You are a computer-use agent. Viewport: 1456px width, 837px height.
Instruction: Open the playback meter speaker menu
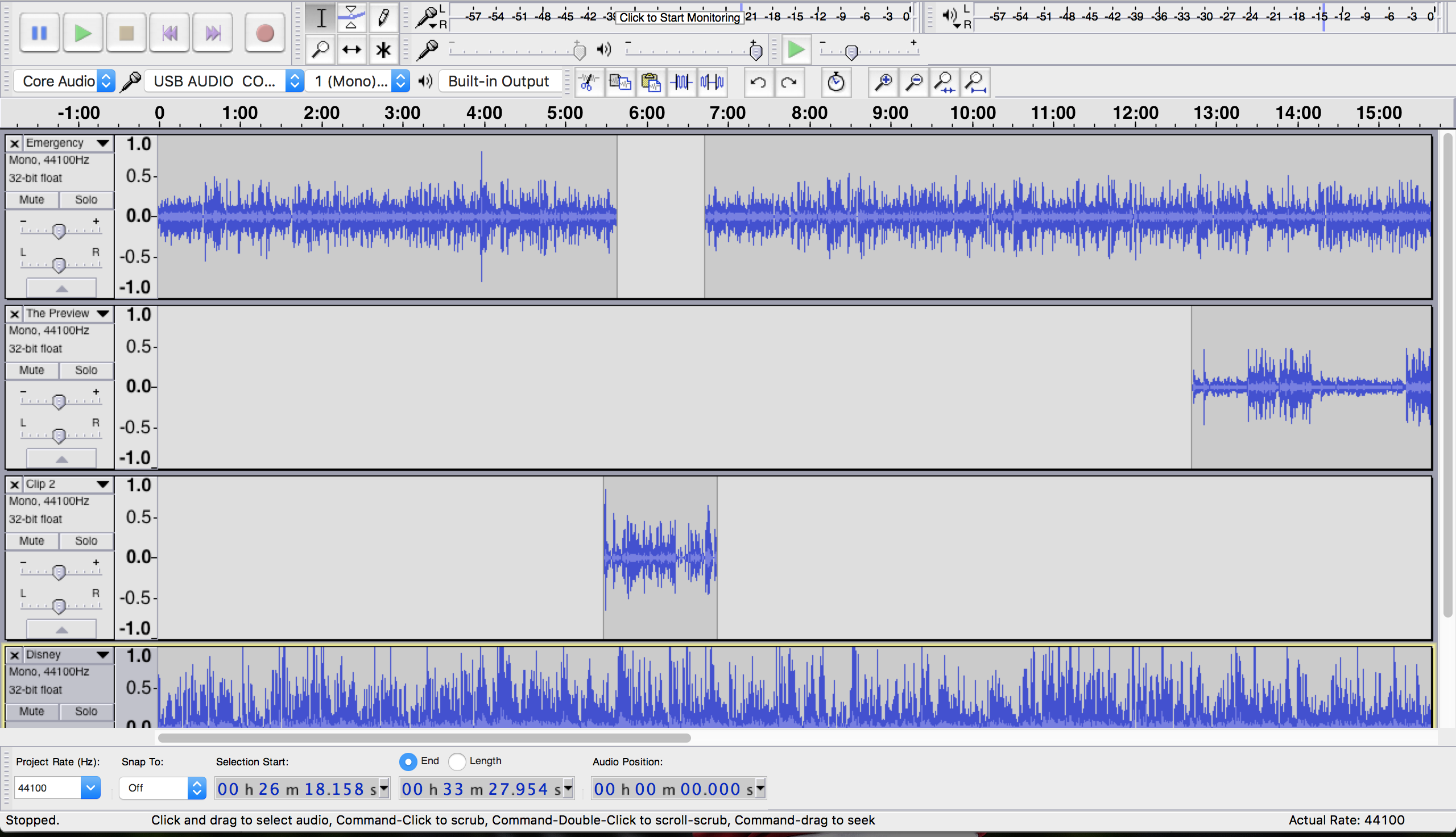(x=952, y=17)
